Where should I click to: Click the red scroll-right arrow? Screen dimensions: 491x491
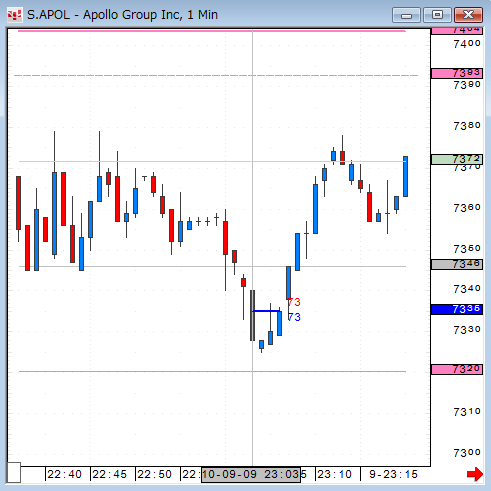pyautogui.click(x=475, y=474)
